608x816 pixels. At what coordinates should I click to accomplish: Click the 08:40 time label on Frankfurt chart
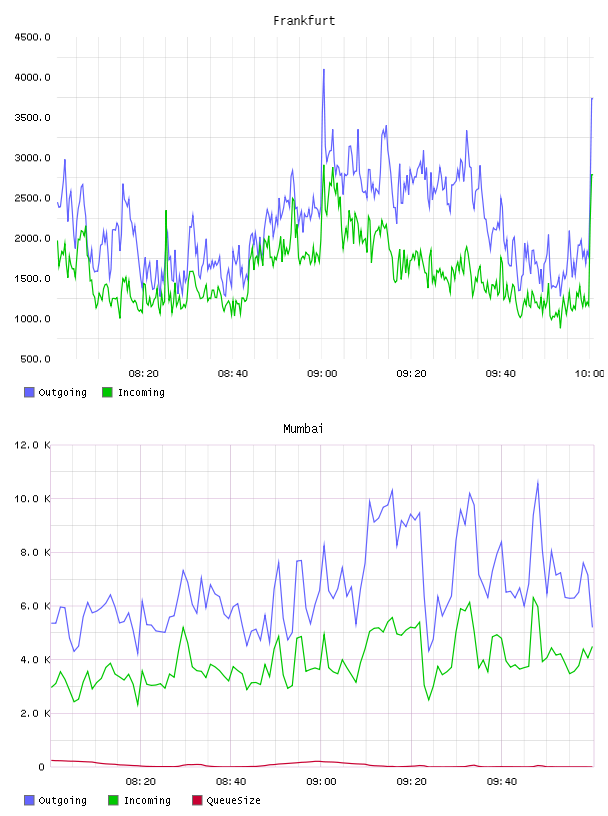233,374
